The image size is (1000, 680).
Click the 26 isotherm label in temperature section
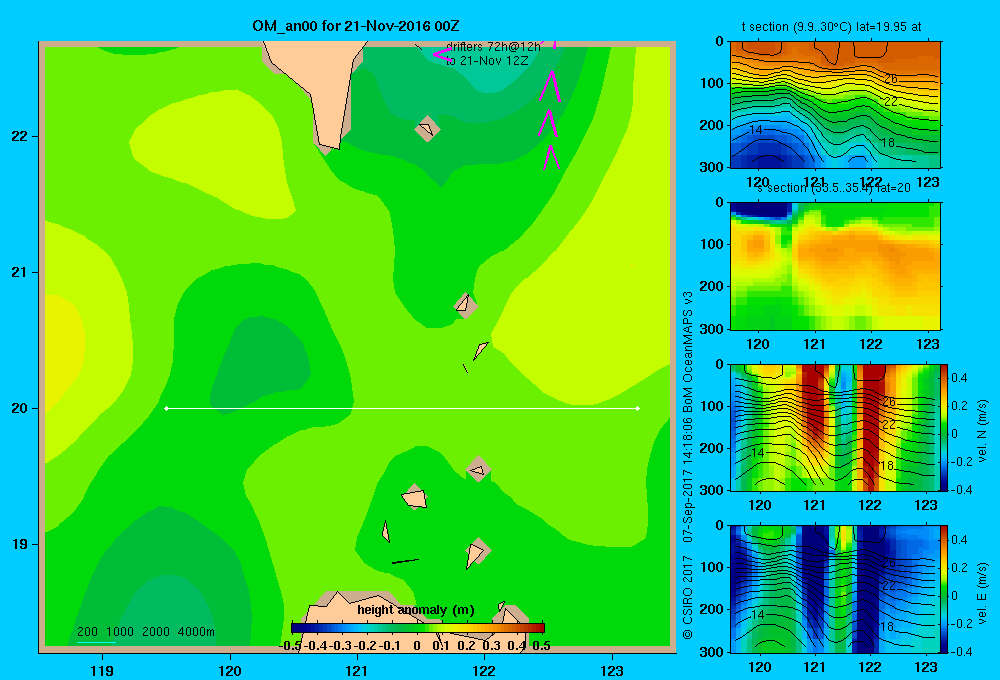click(891, 79)
